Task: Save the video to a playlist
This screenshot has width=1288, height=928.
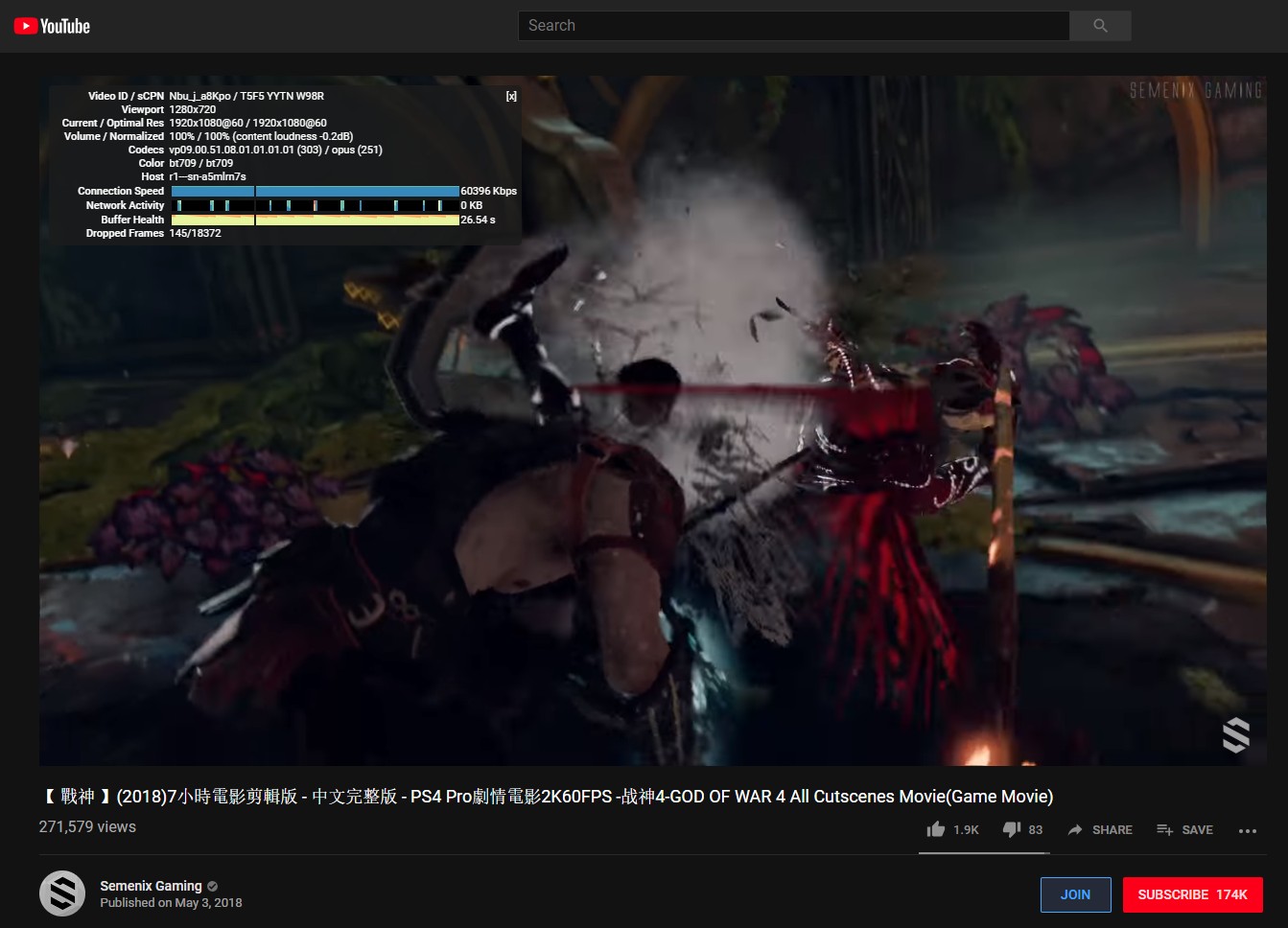Action: point(1184,829)
